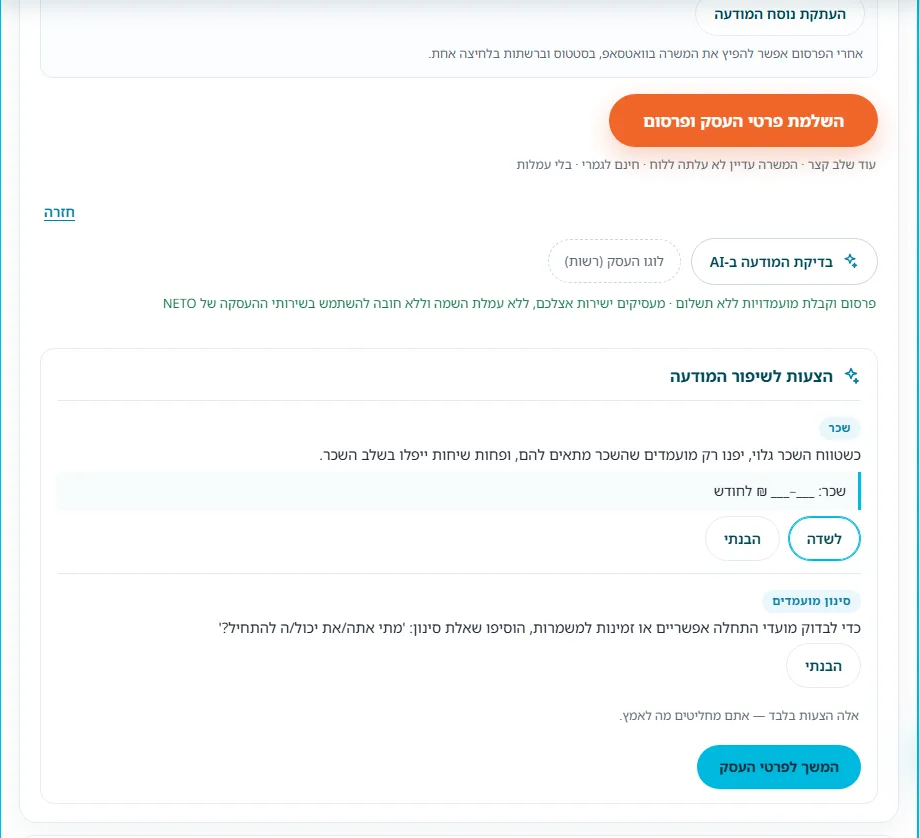Click the "לשדה" button in the salary suggestion
Viewport: 920px width, 838px height.
824,539
